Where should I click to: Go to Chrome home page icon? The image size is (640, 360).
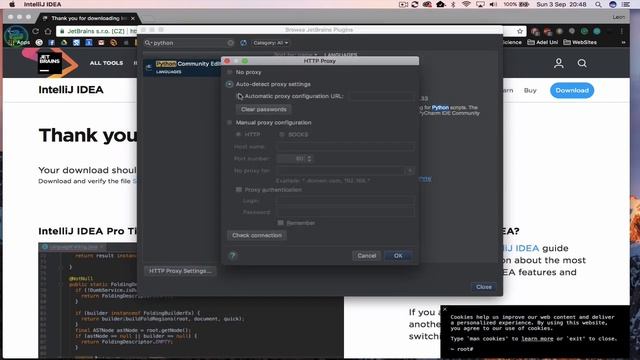(48, 31)
